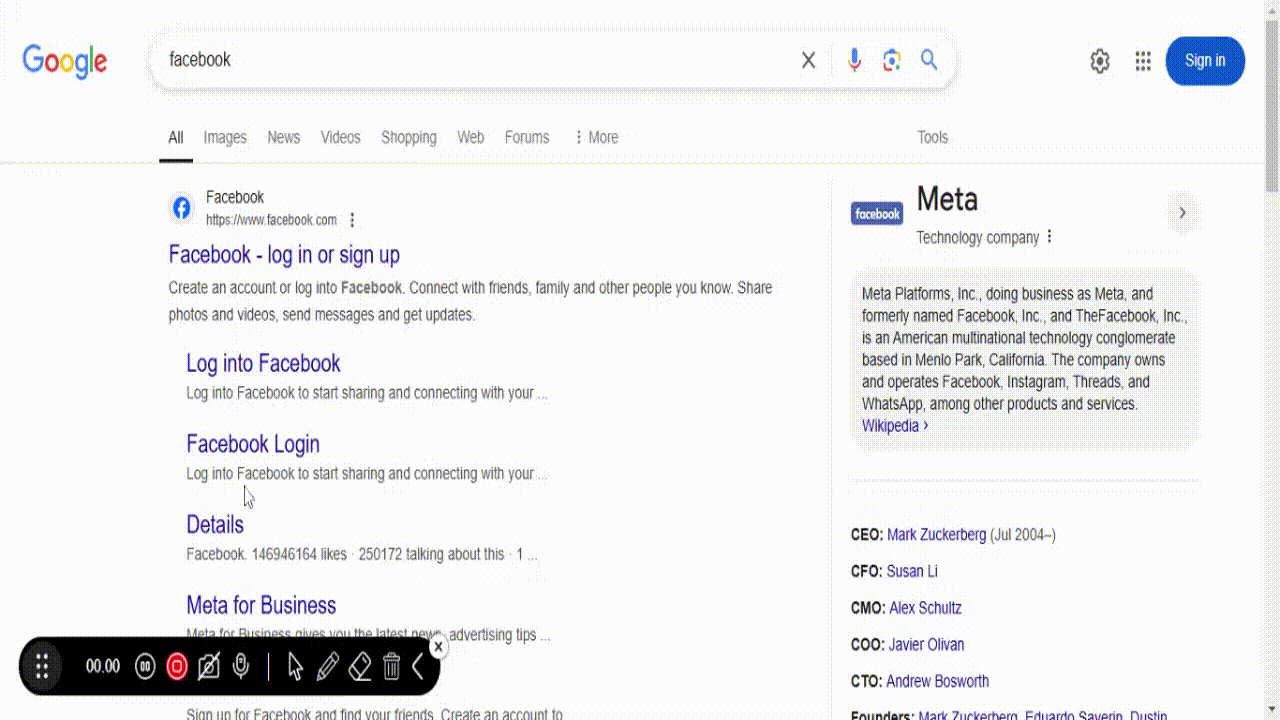Click the Sign in button
This screenshot has width=1280, height=720.
(x=1205, y=61)
